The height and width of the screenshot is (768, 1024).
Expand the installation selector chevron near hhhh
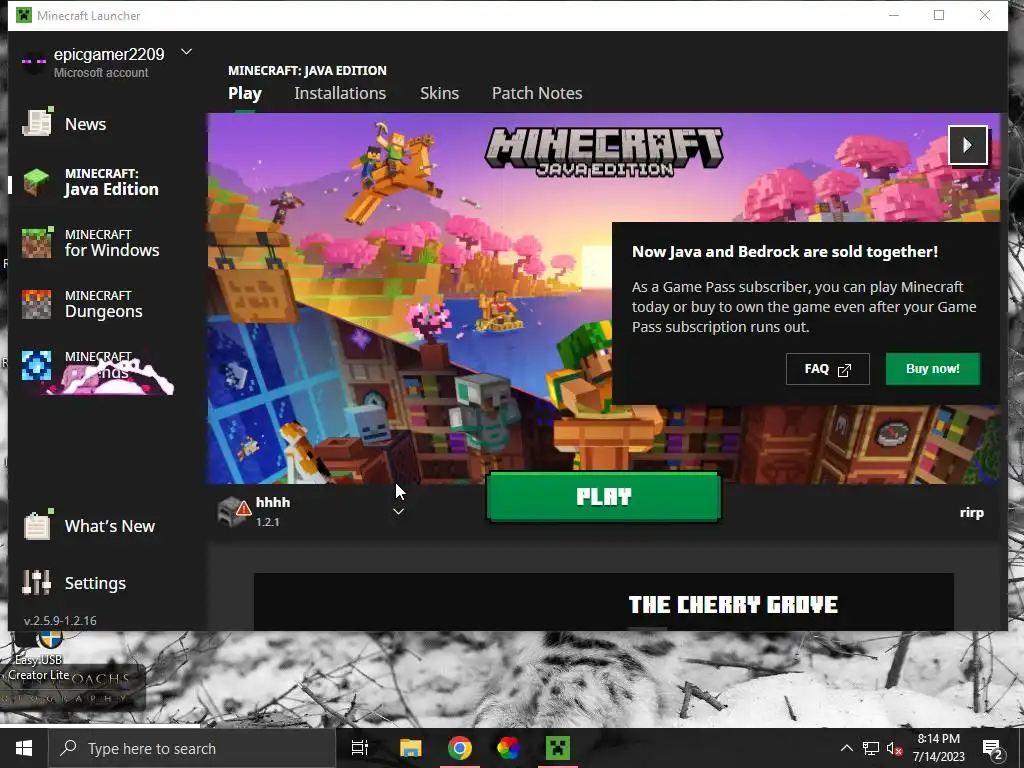click(398, 511)
